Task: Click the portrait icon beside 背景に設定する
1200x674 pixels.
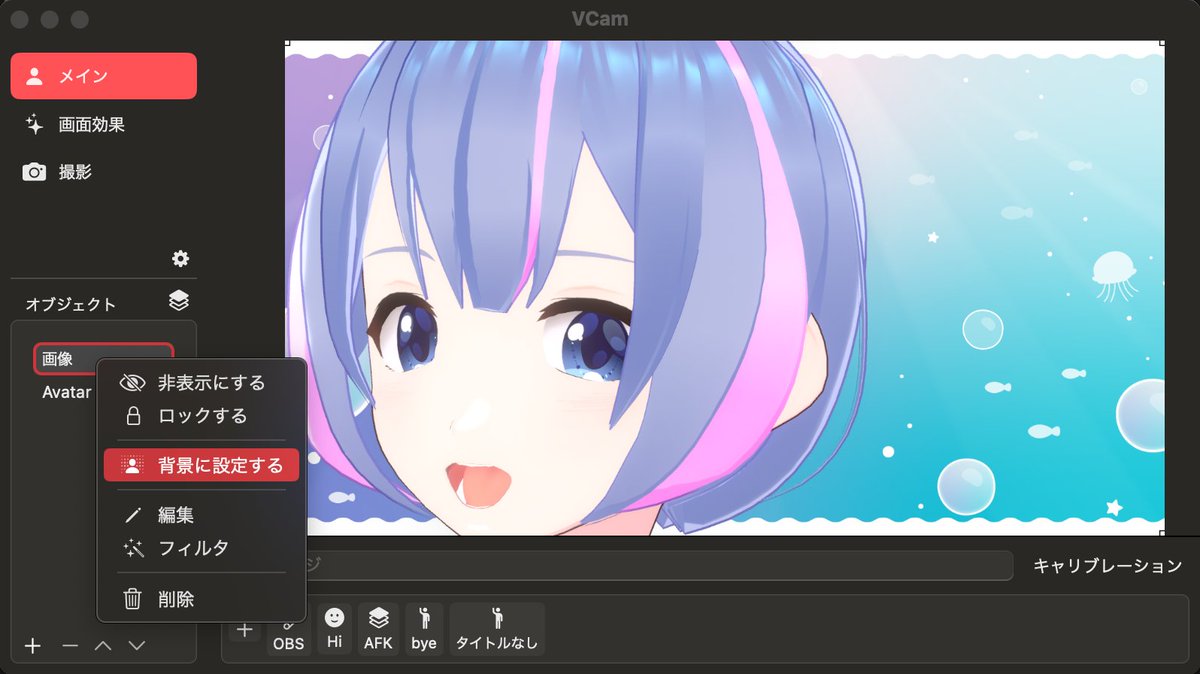Action: point(132,465)
